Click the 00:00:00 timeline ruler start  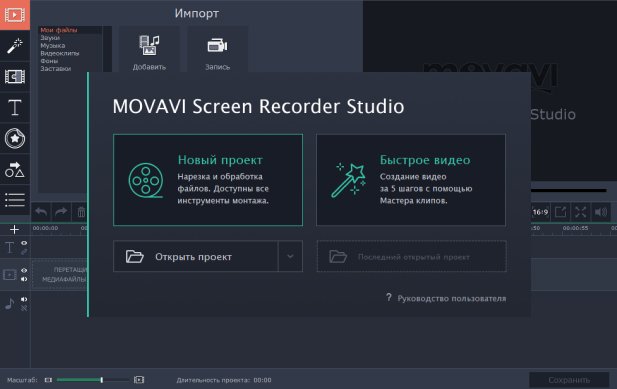click(x=45, y=228)
